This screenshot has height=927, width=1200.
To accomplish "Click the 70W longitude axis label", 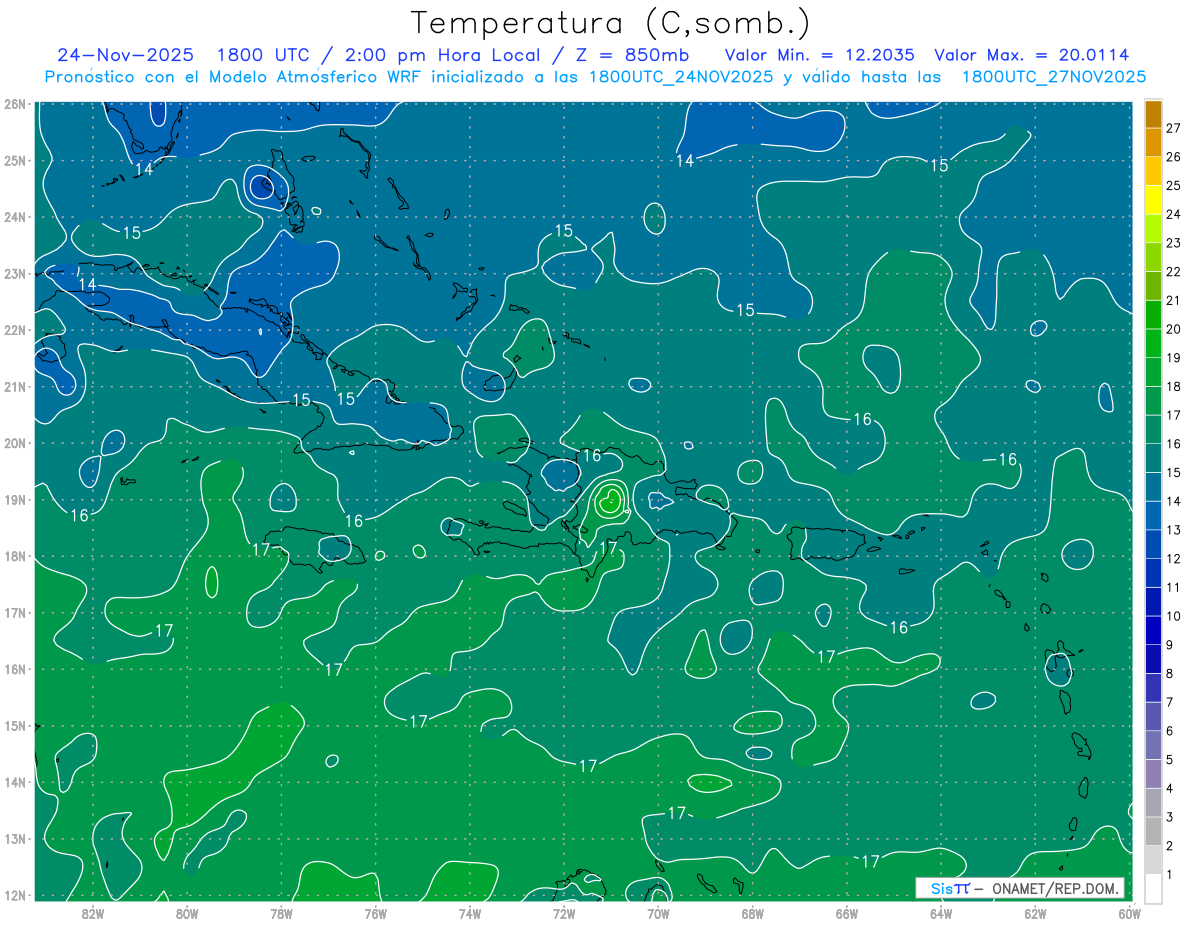I will pos(658,913).
